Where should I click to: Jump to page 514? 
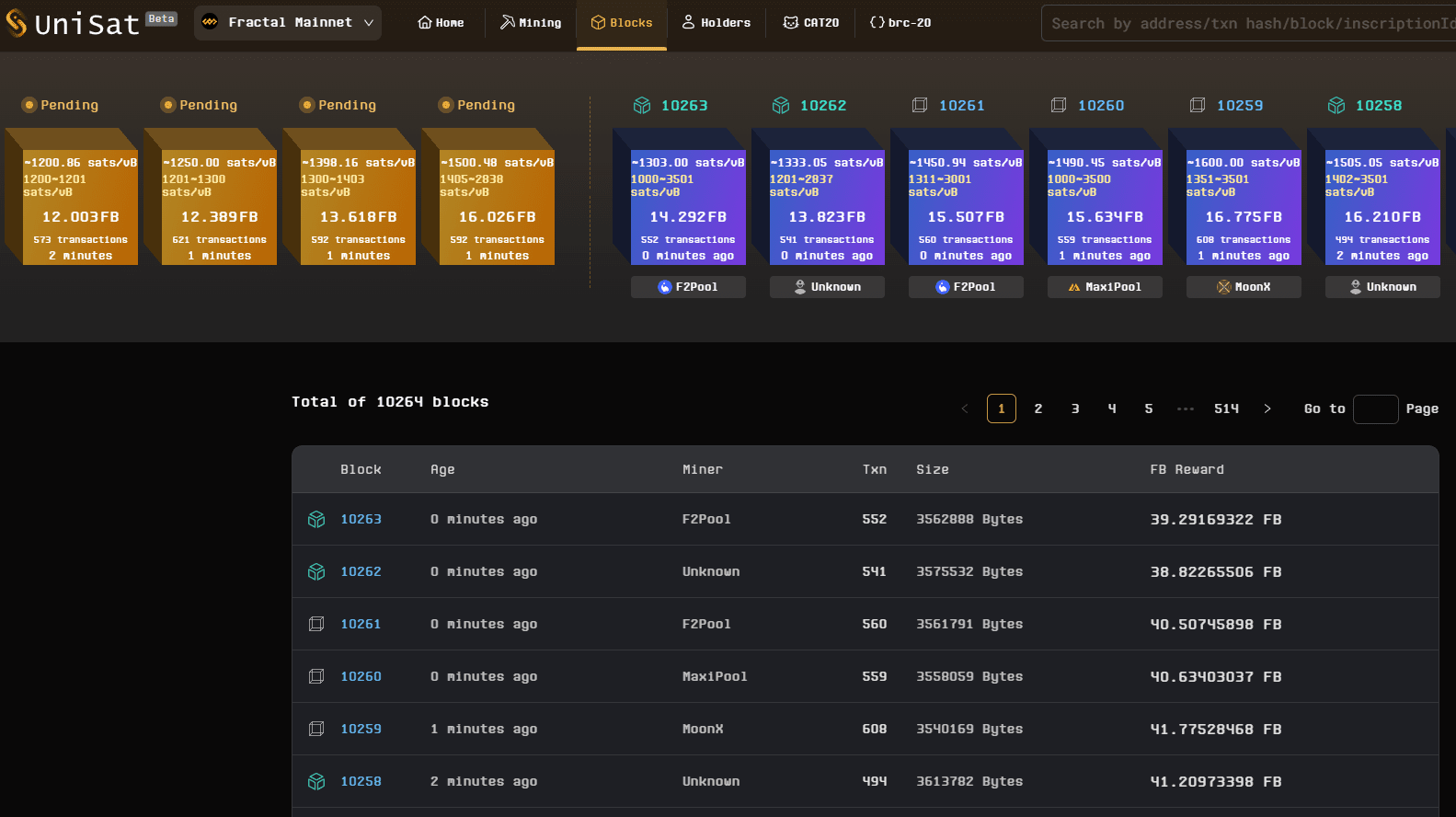tap(1226, 408)
